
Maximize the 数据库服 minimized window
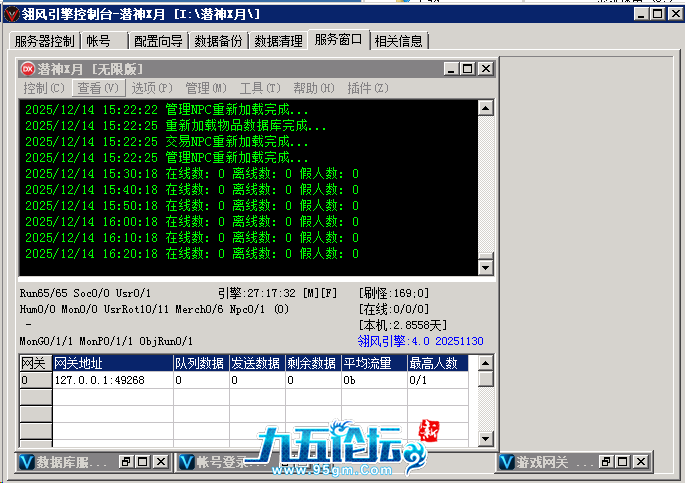tap(143, 462)
